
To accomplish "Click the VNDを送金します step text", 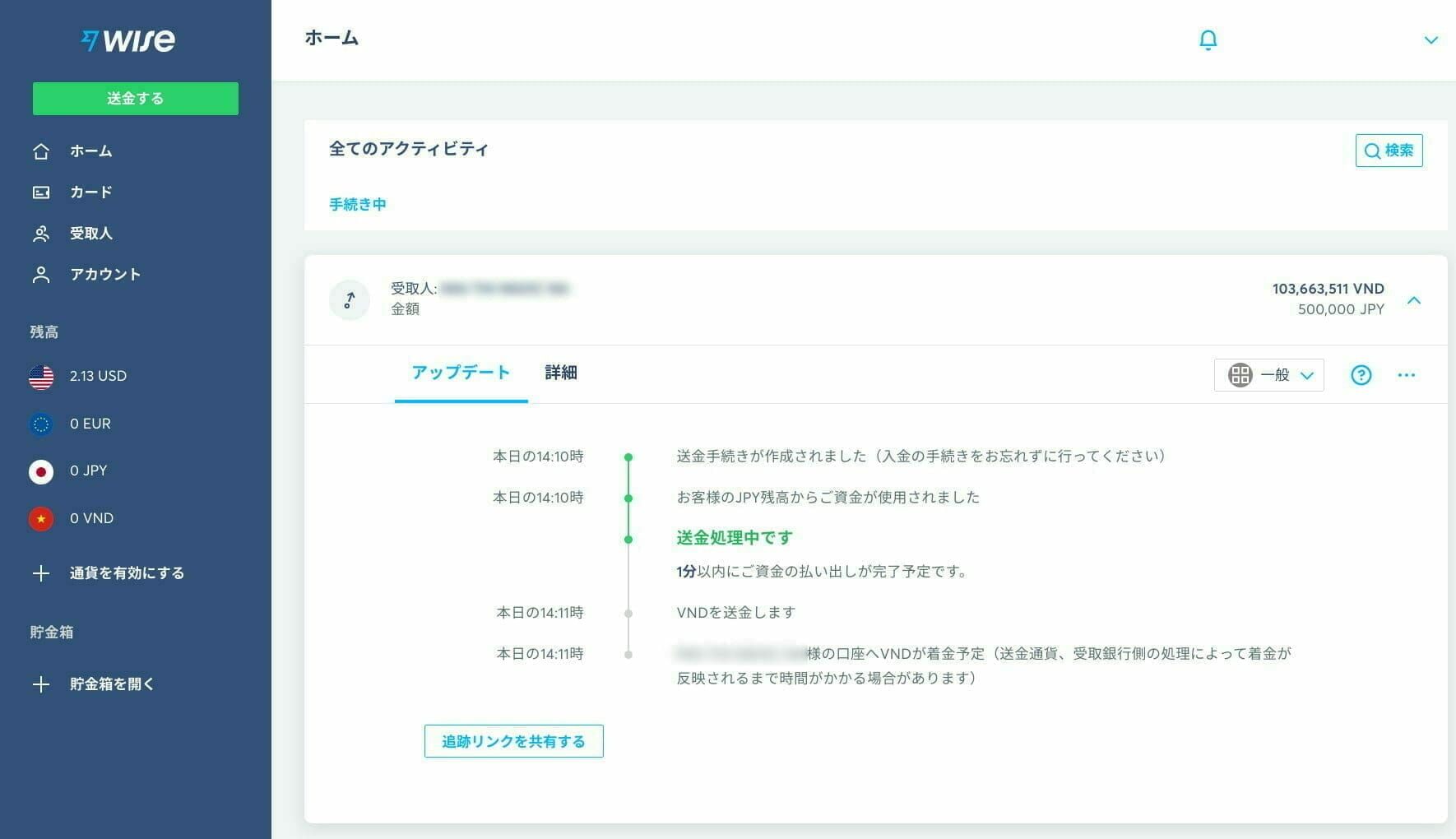I will 736,613.
